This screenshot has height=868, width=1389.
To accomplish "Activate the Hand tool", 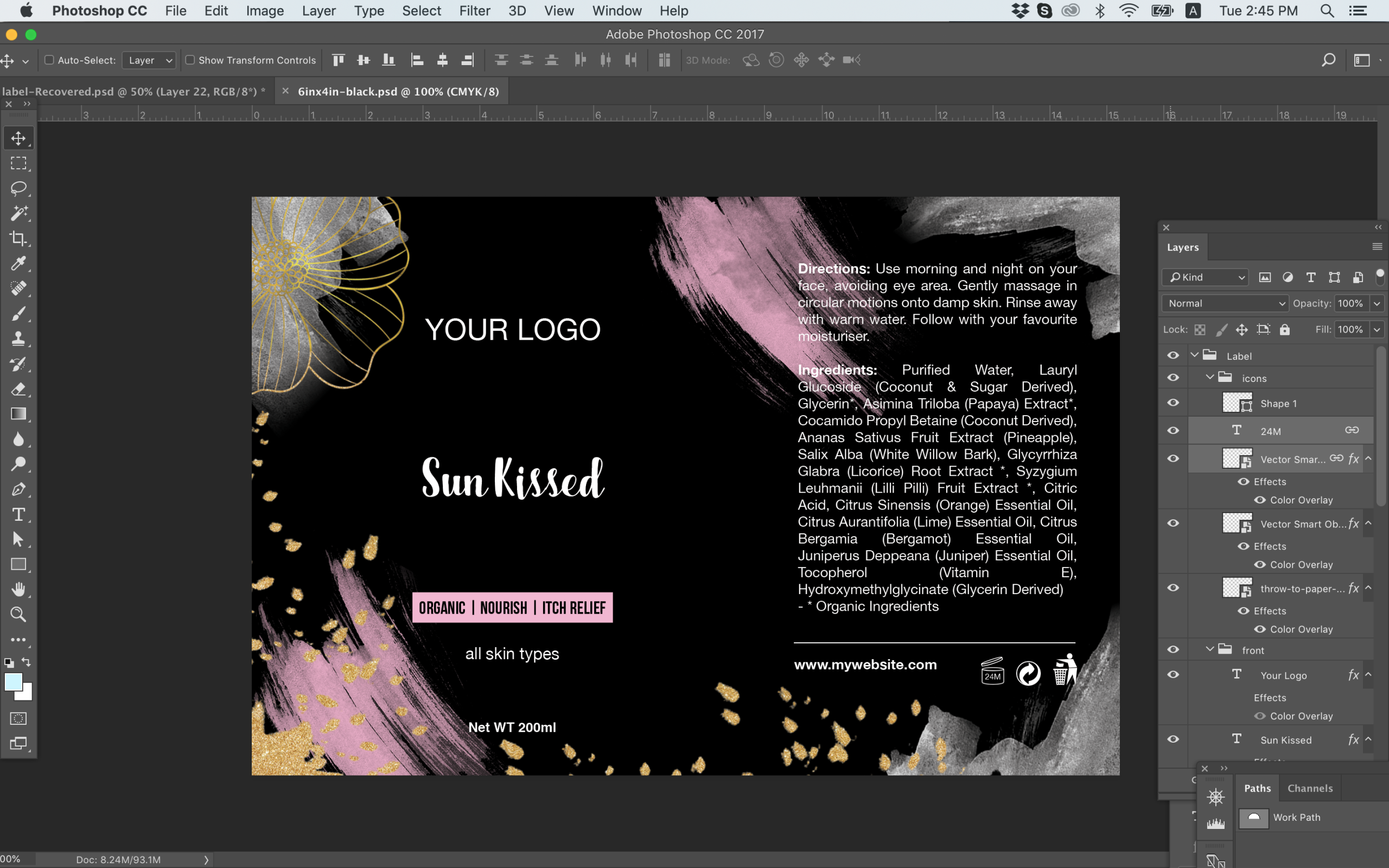I will [x=18, y=590].
